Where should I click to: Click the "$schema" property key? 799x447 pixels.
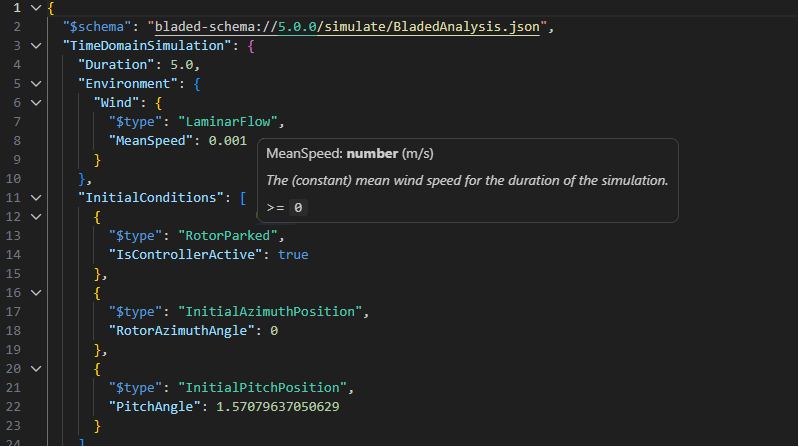pyautogui.click(x=100, y=28)
